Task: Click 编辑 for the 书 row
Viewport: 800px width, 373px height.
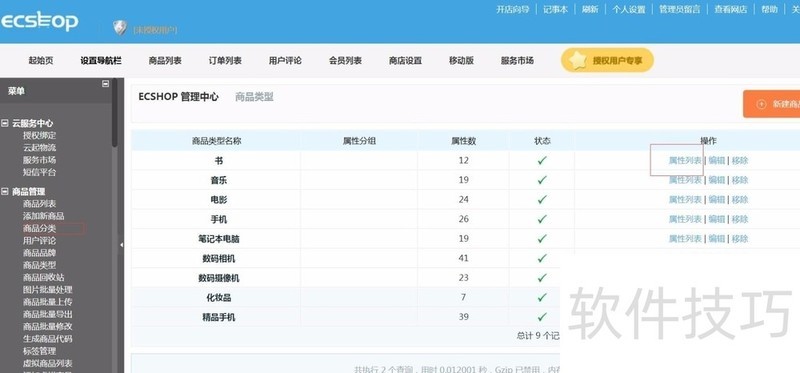Action: [717, 160]
